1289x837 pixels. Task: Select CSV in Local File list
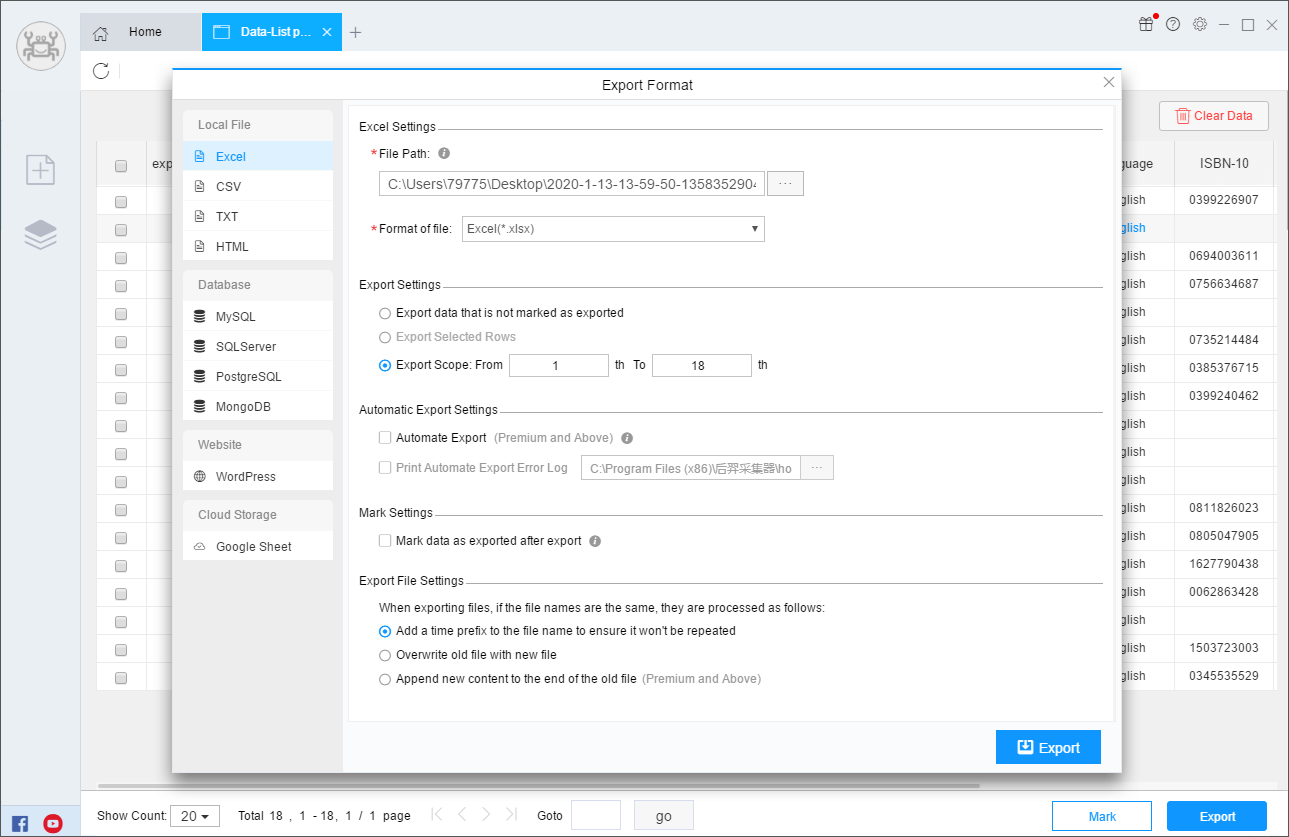pos(229,187)
